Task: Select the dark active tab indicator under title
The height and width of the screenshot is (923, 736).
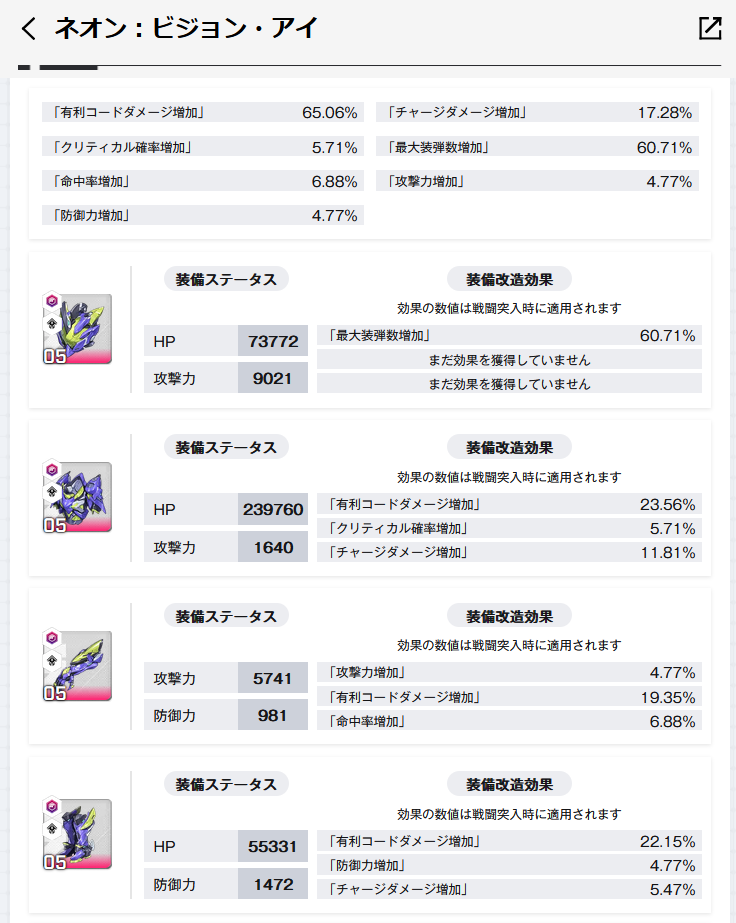Action: coord(68,67)
